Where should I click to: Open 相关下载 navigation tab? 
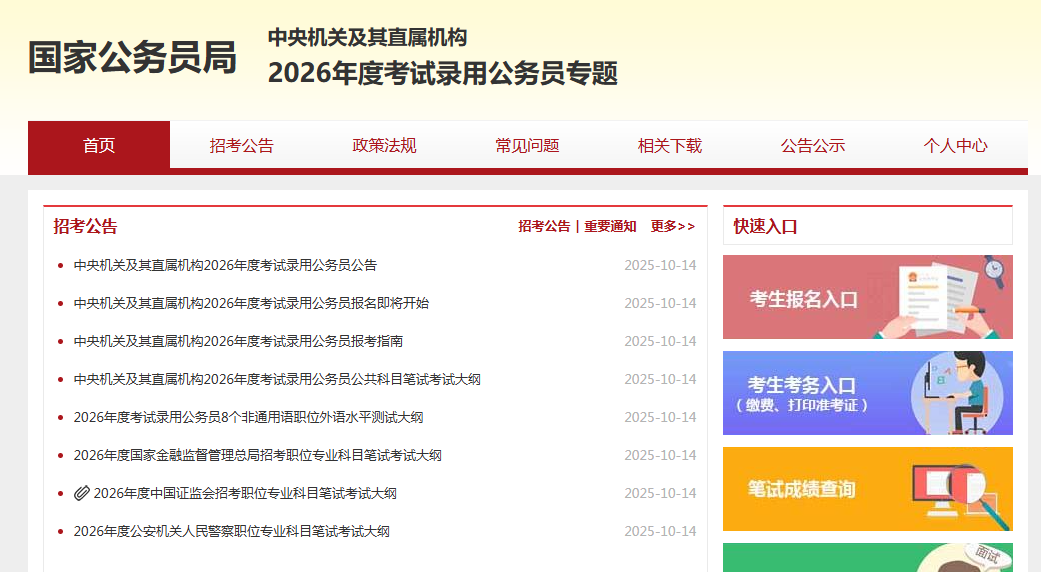(670, 146)
